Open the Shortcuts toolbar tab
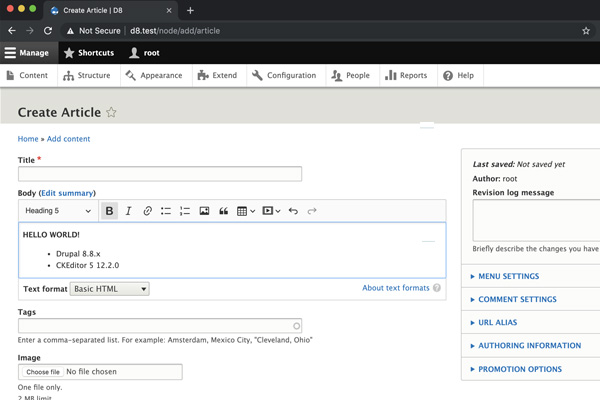This screenshot has height=400, width=600. pyautogui.click(x=89, y=53)
